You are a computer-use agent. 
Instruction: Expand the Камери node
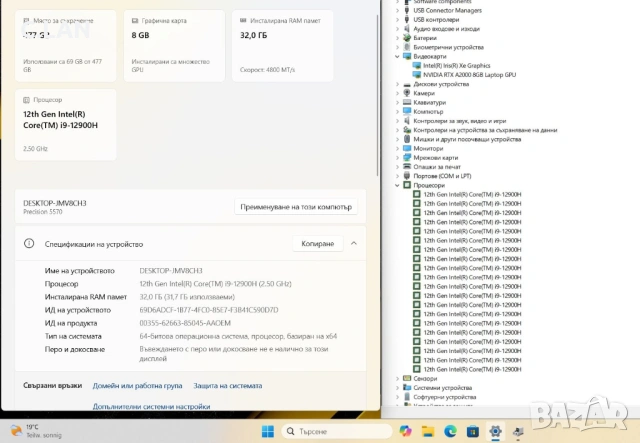pyautogui.click(x=397, y=93)
